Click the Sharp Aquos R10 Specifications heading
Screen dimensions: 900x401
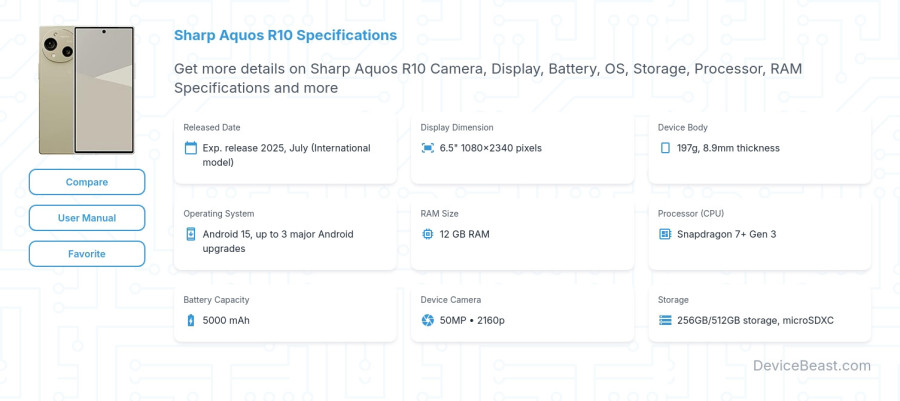[285, 35]
